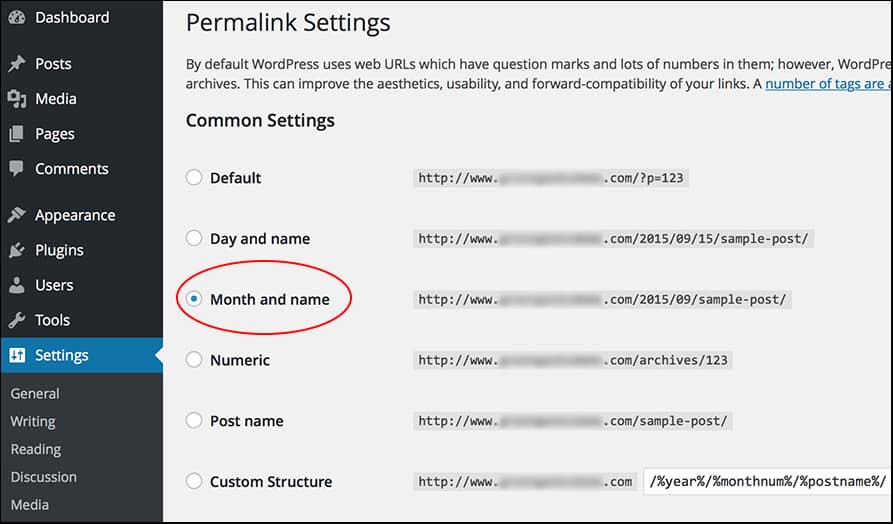The width and height of the screenshot is (893, 524).
Task: Open the General settings submenu item
Action: pyautogui.click(x=35, y=394)
